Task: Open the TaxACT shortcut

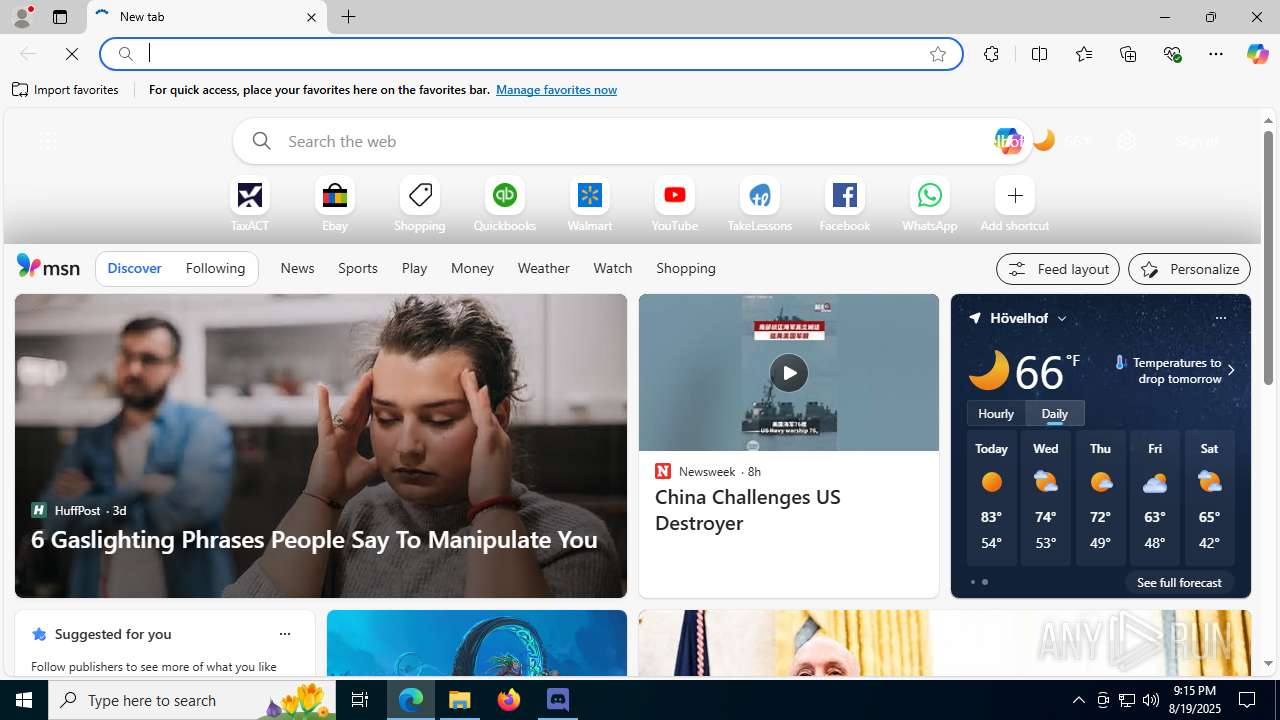Action: point(249,204)
